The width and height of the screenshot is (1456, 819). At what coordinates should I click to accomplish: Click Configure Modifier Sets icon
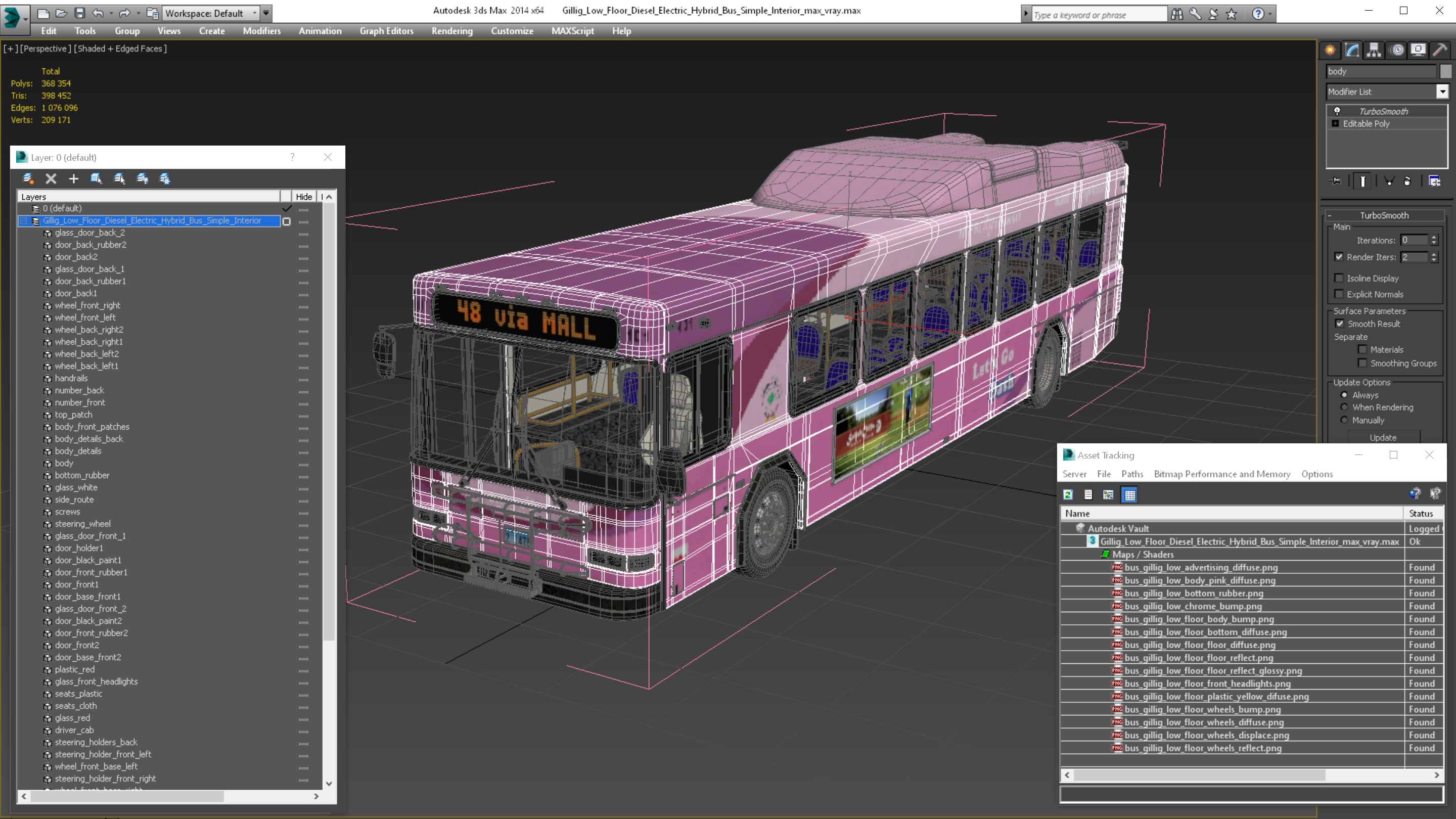pyautogui.click(x=1435, y=181)
